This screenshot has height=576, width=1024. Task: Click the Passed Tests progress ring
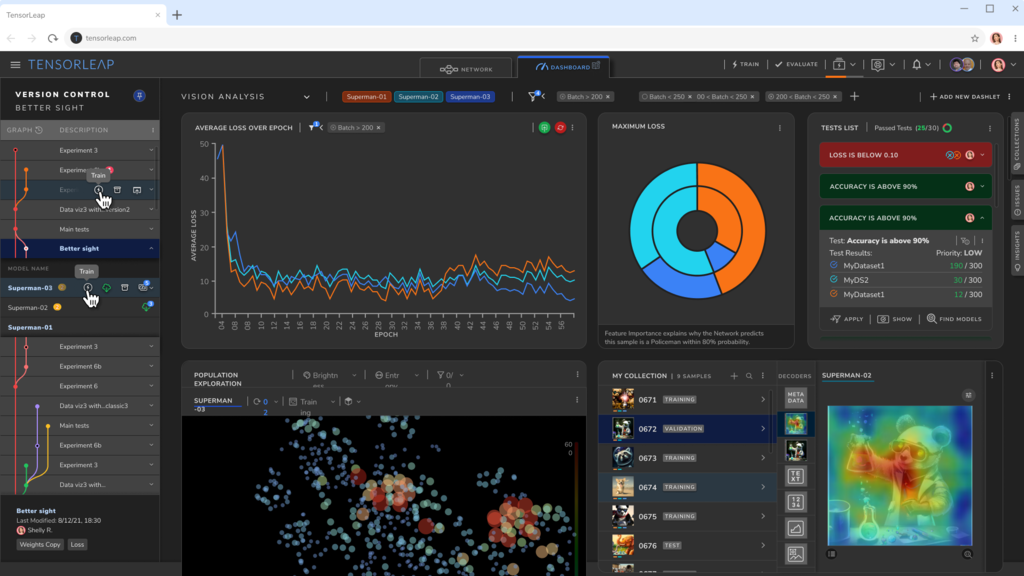pos(947,128)
